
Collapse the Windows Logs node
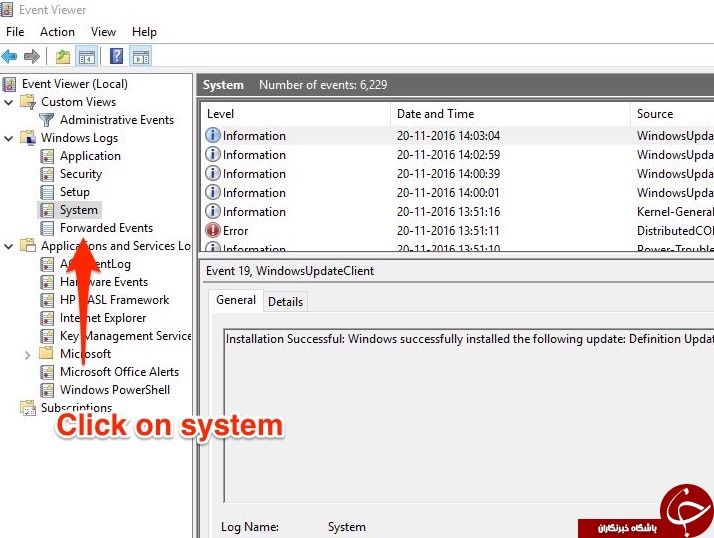(9, 138)
